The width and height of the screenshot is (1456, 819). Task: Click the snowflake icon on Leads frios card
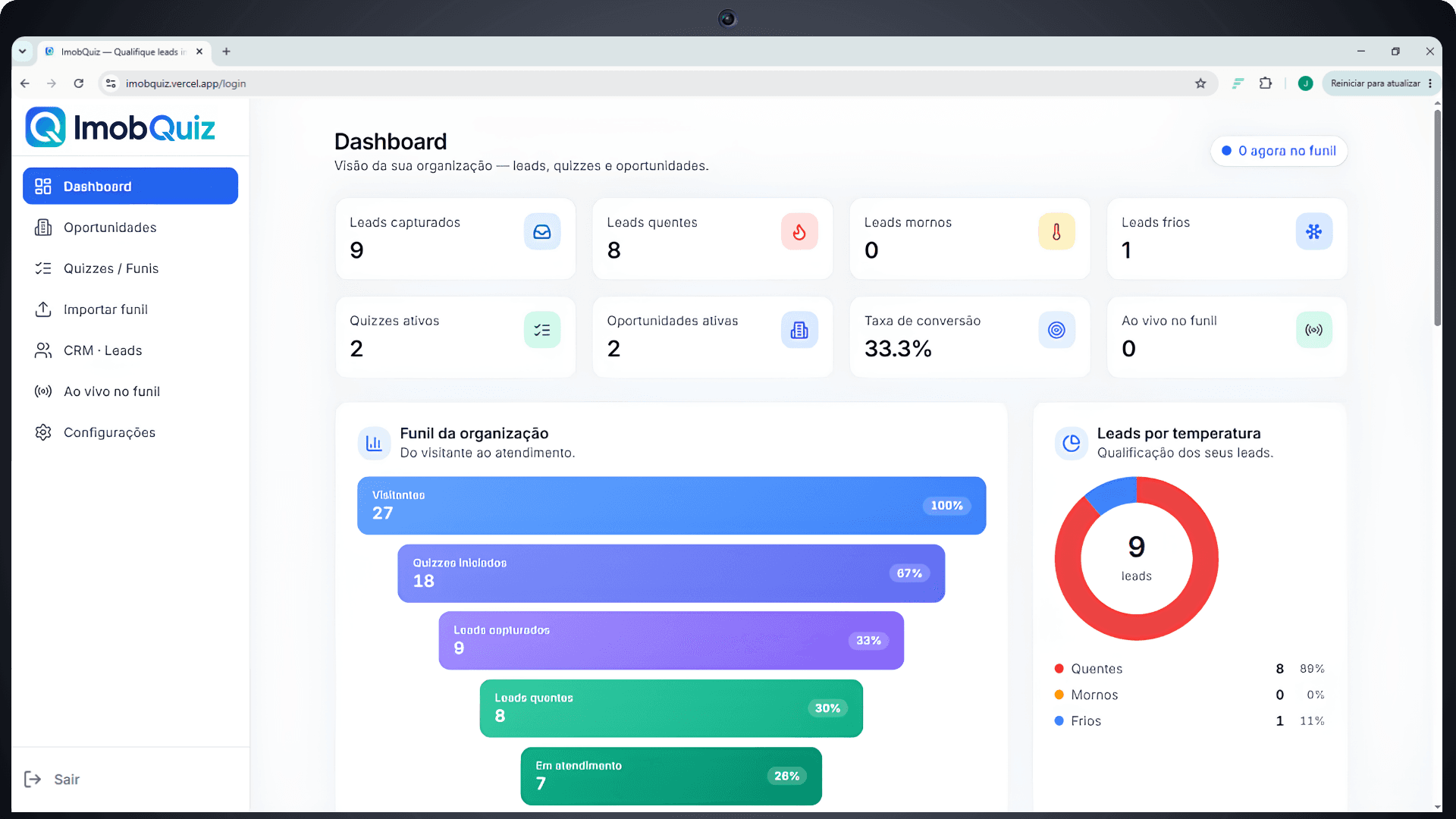coord(1314,232)
